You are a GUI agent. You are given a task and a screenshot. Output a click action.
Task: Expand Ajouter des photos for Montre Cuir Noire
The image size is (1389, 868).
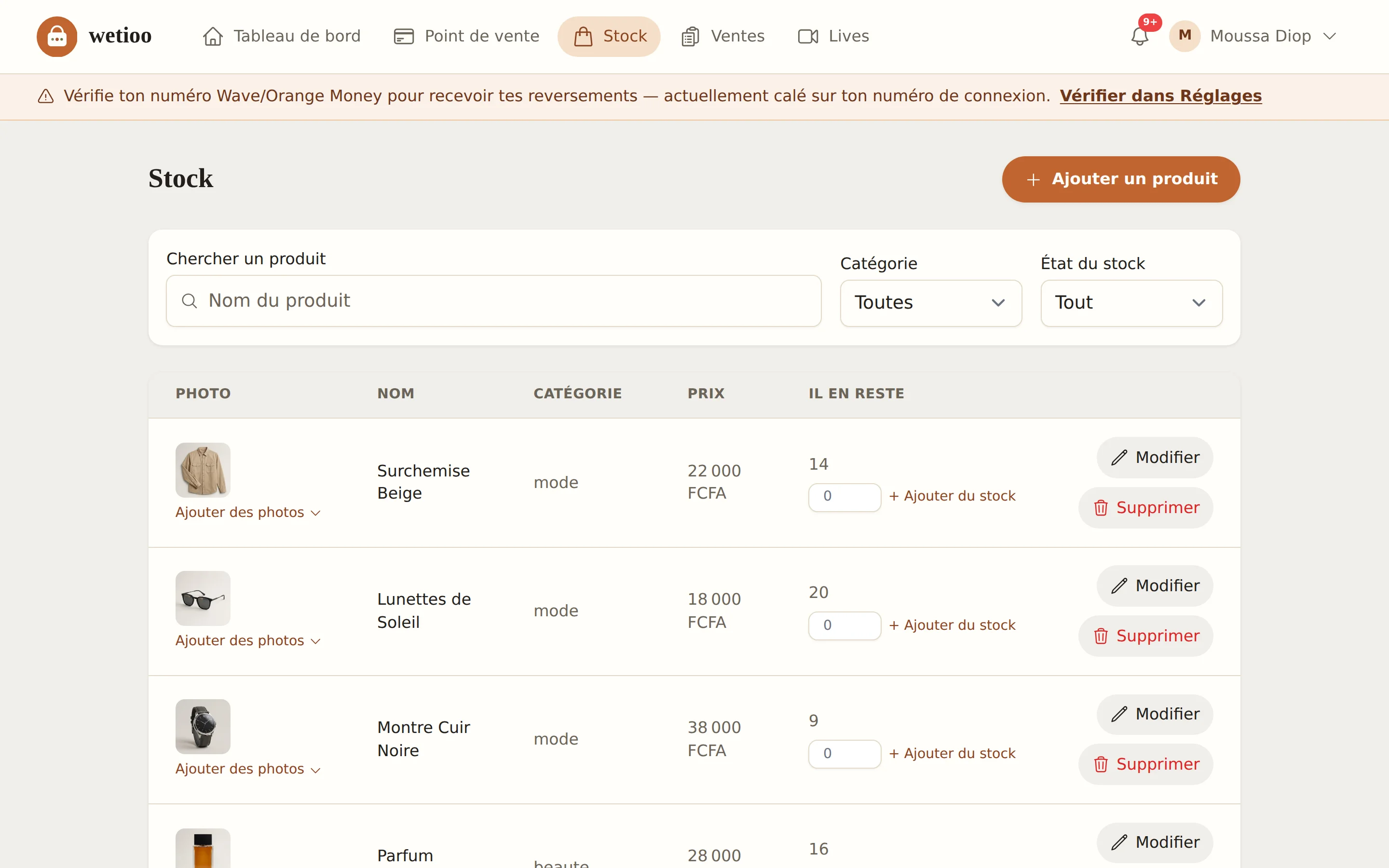[x=248, y=769]
